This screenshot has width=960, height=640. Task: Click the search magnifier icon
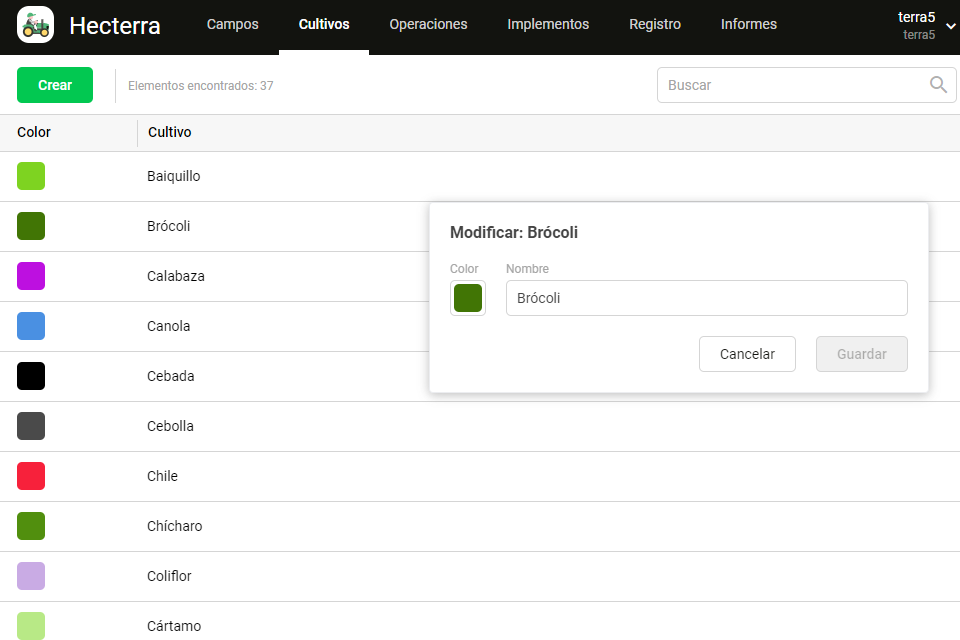click(x=938, y=85)
